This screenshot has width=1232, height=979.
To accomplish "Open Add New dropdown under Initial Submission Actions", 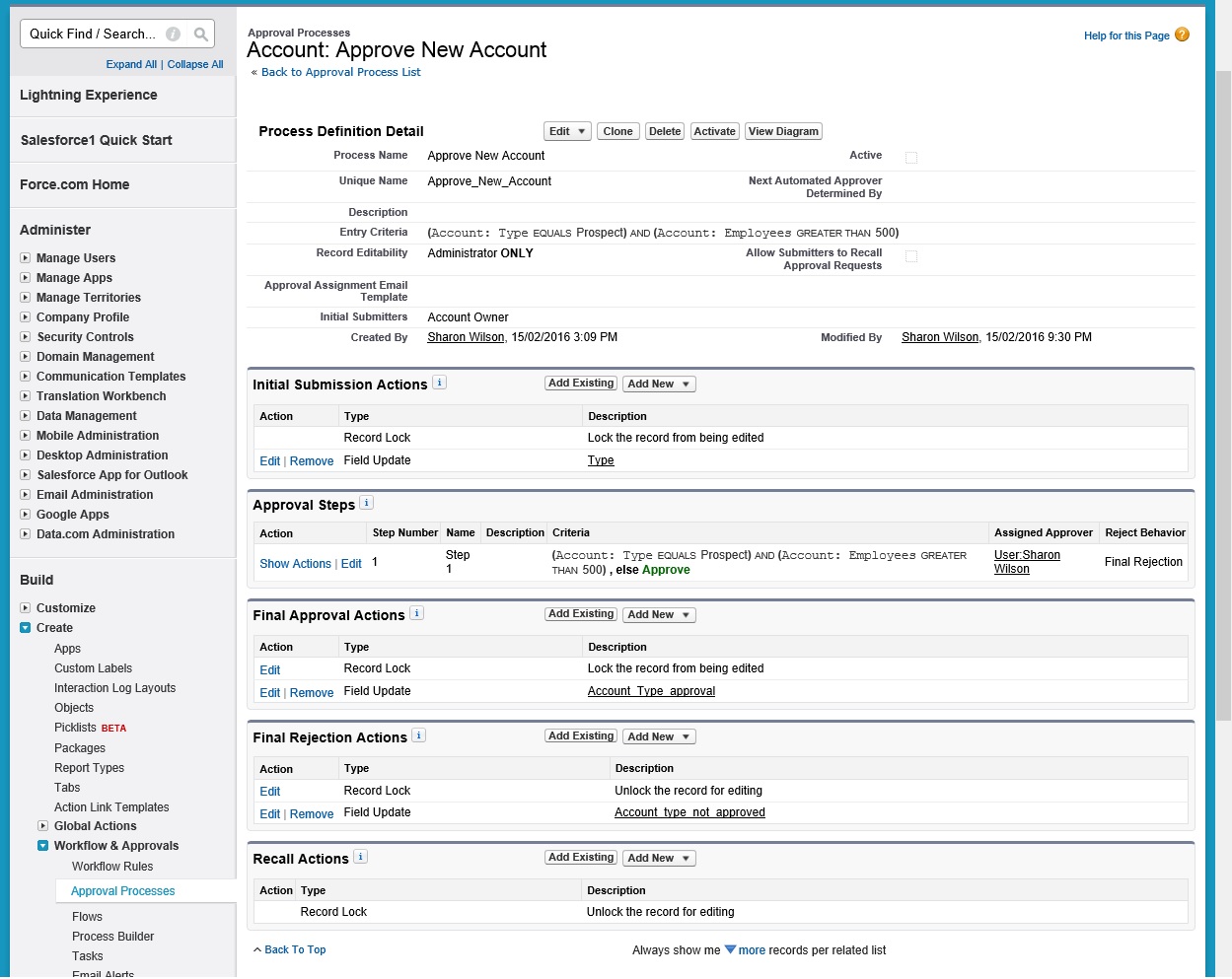I will click(x=659, y=385).
